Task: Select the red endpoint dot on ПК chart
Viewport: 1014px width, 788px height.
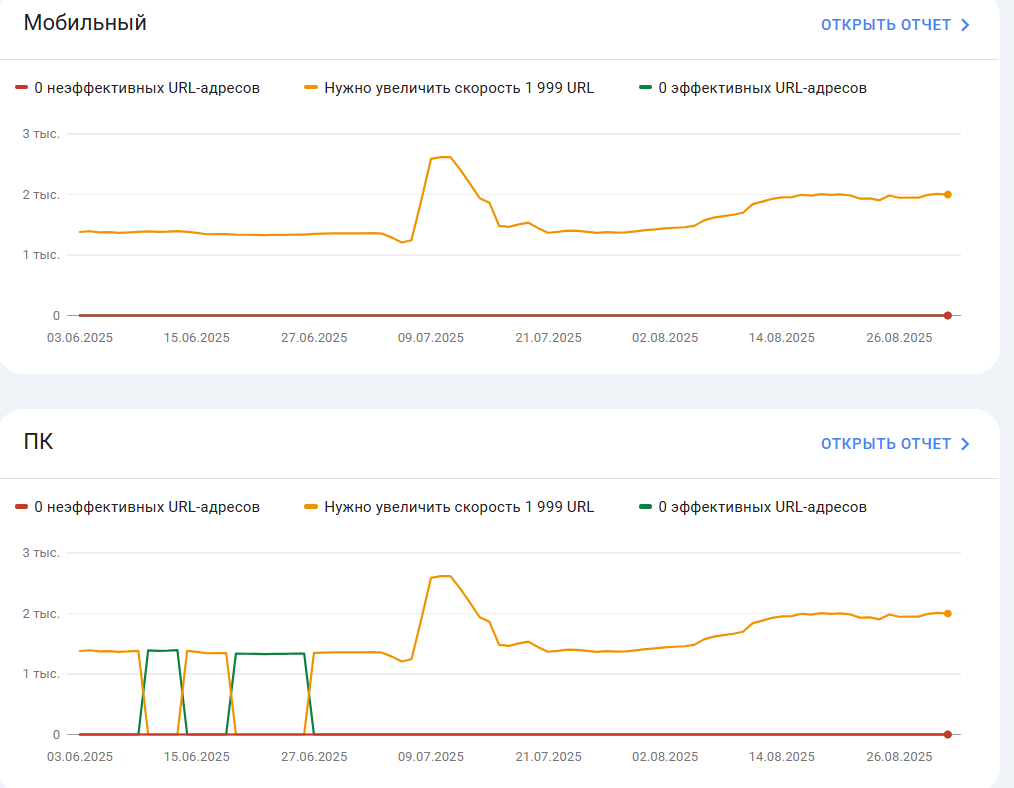Action: tap(947, 734)
